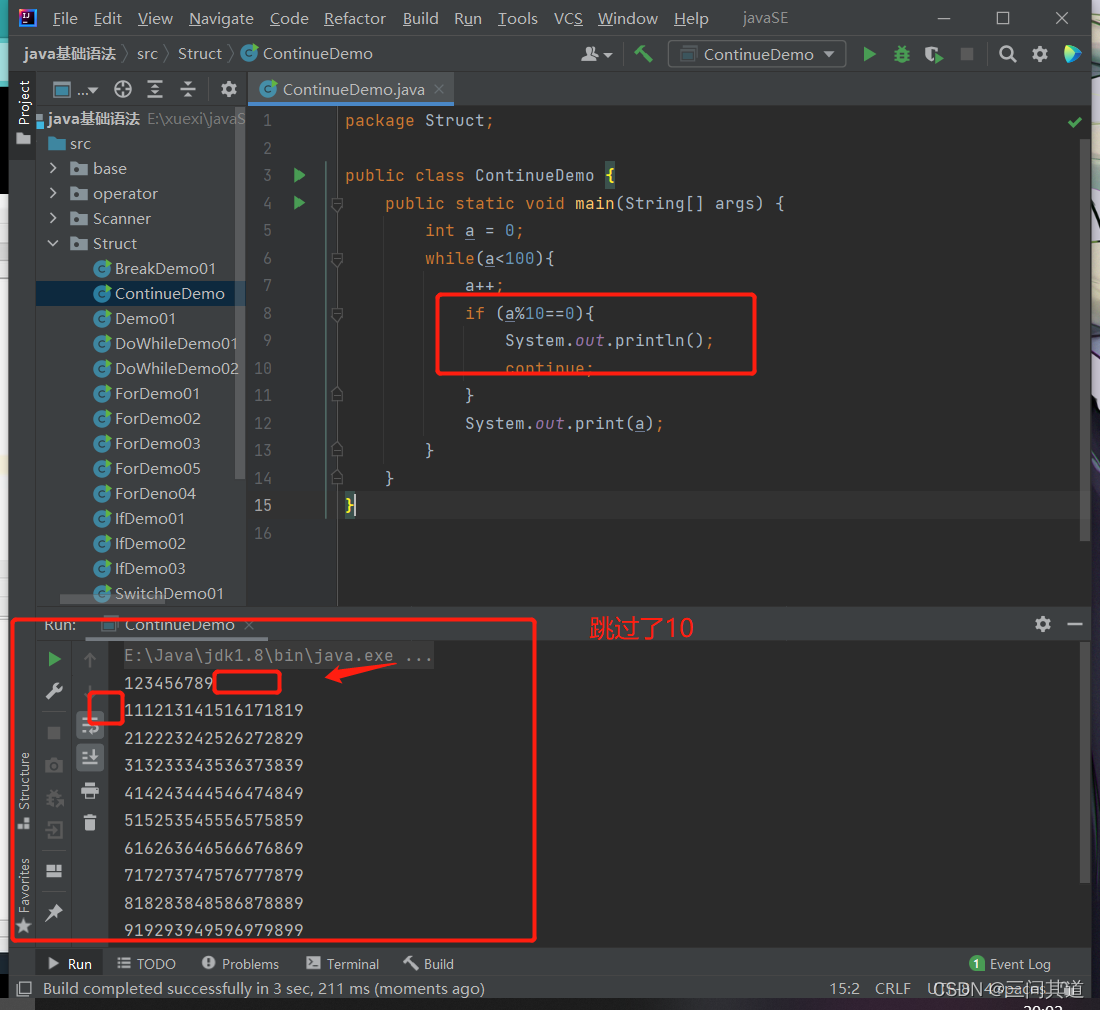
Task: Open the Refactor menu
Action: tap(354, 18)
